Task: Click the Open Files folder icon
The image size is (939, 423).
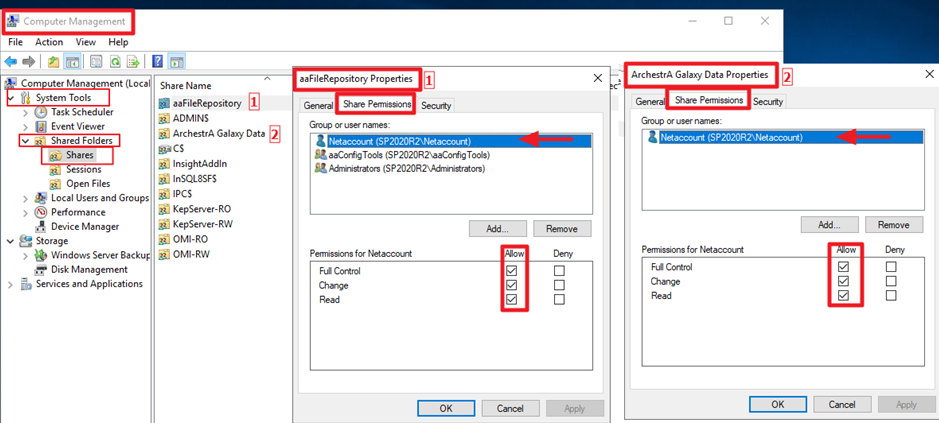Action: tap(56, 184)
